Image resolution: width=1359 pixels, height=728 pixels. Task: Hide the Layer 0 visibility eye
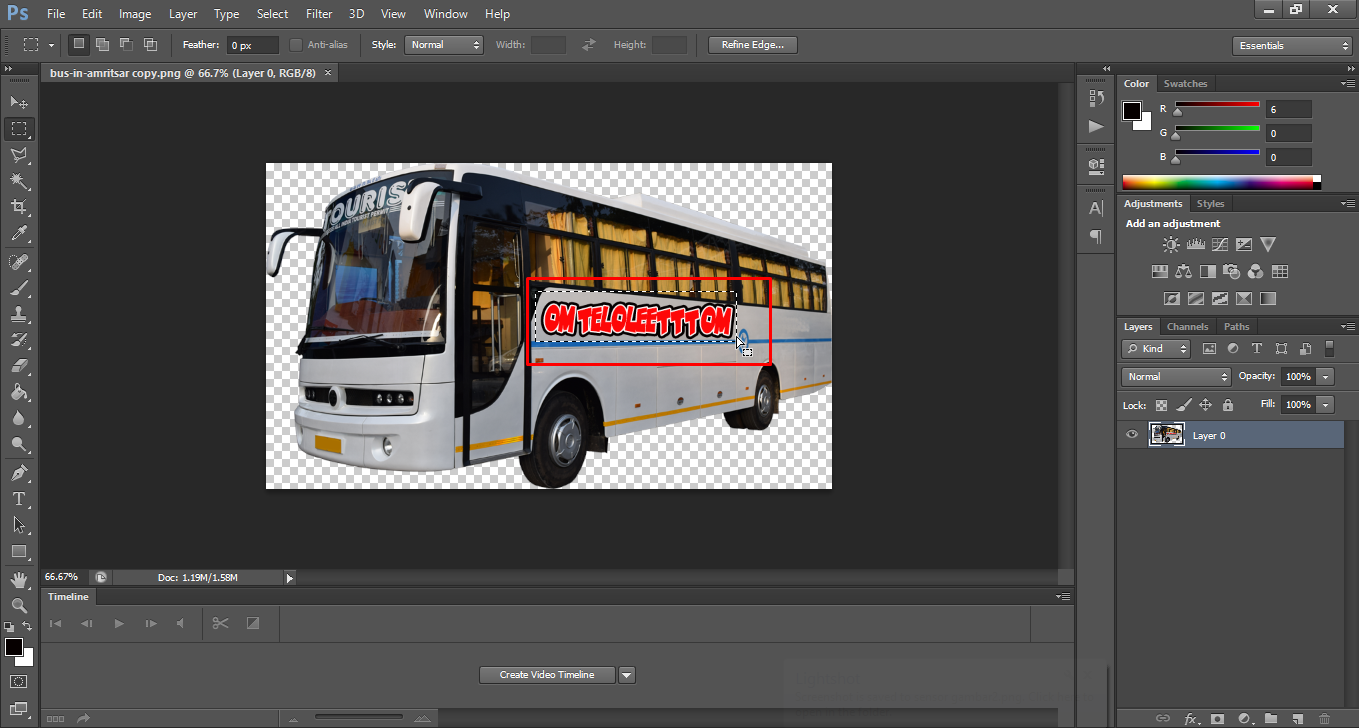[1131, 434]
